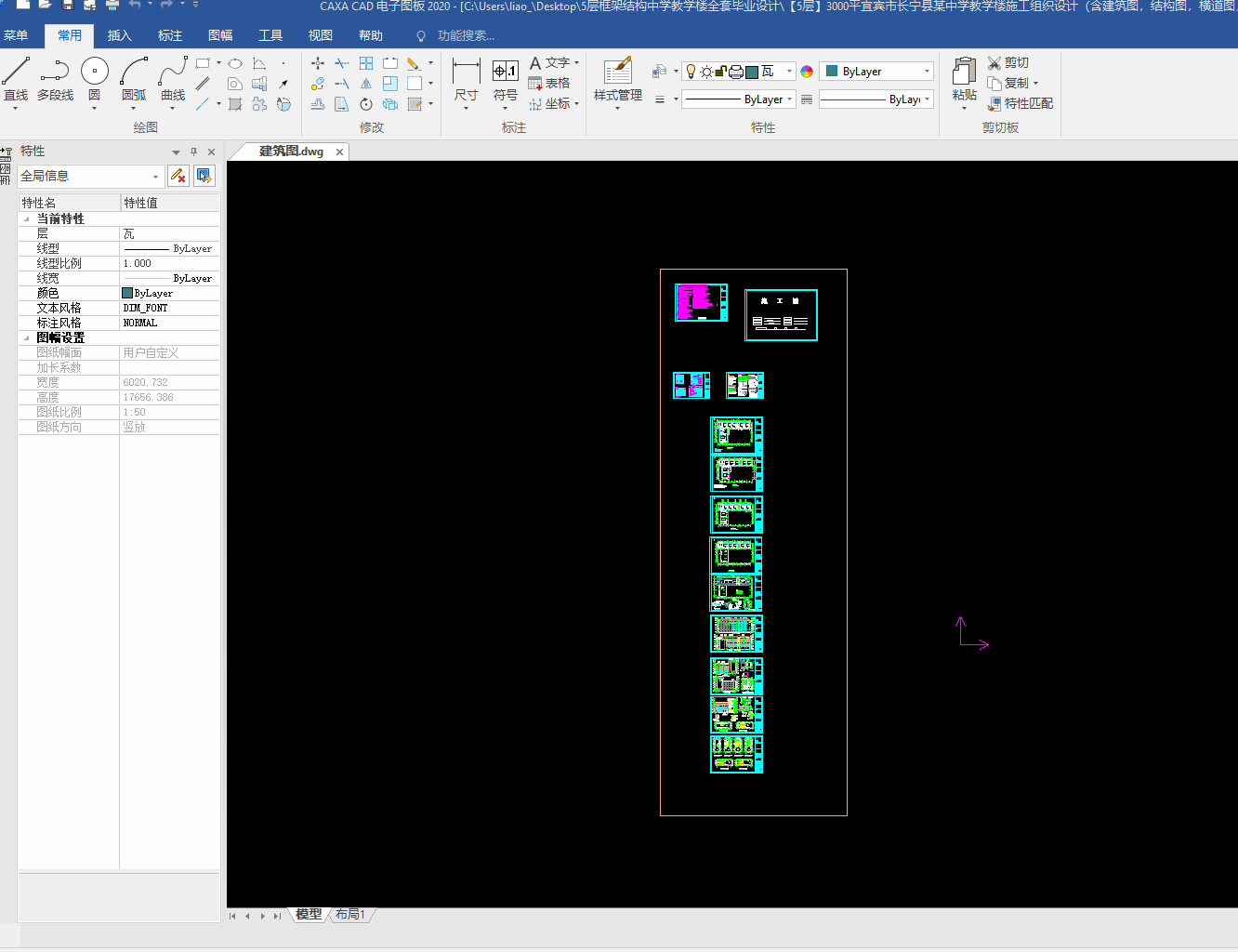
Task: Click the pick-object icon in 特性 panel
Action: coord(204,176)
